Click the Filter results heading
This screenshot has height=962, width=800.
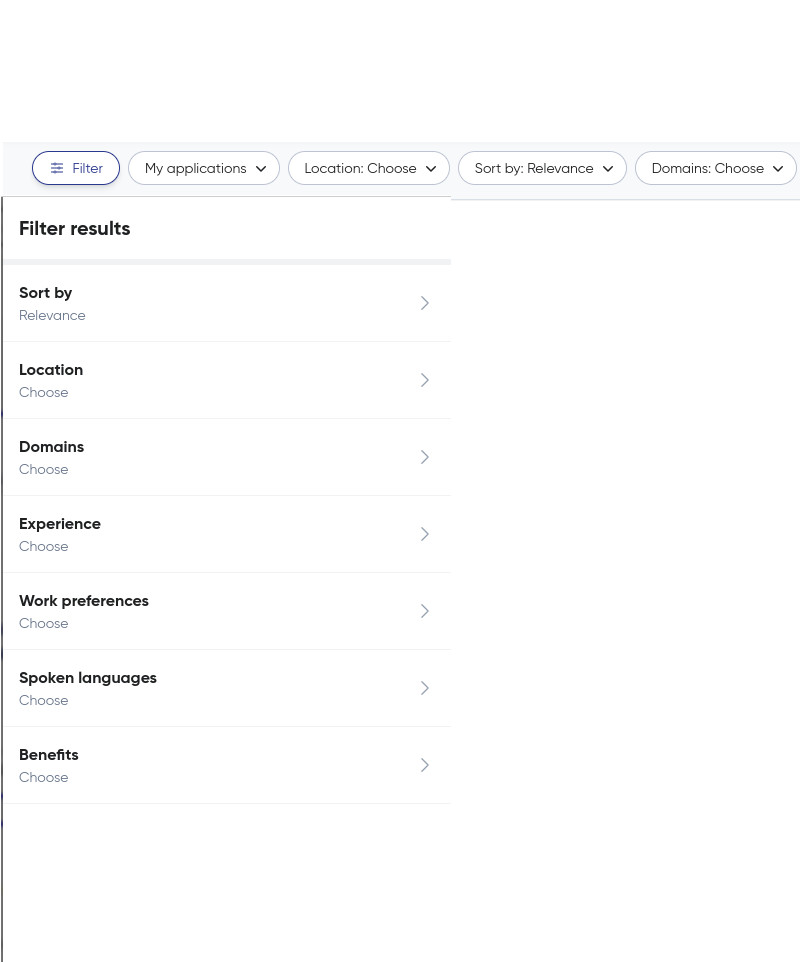coord(75,229)
